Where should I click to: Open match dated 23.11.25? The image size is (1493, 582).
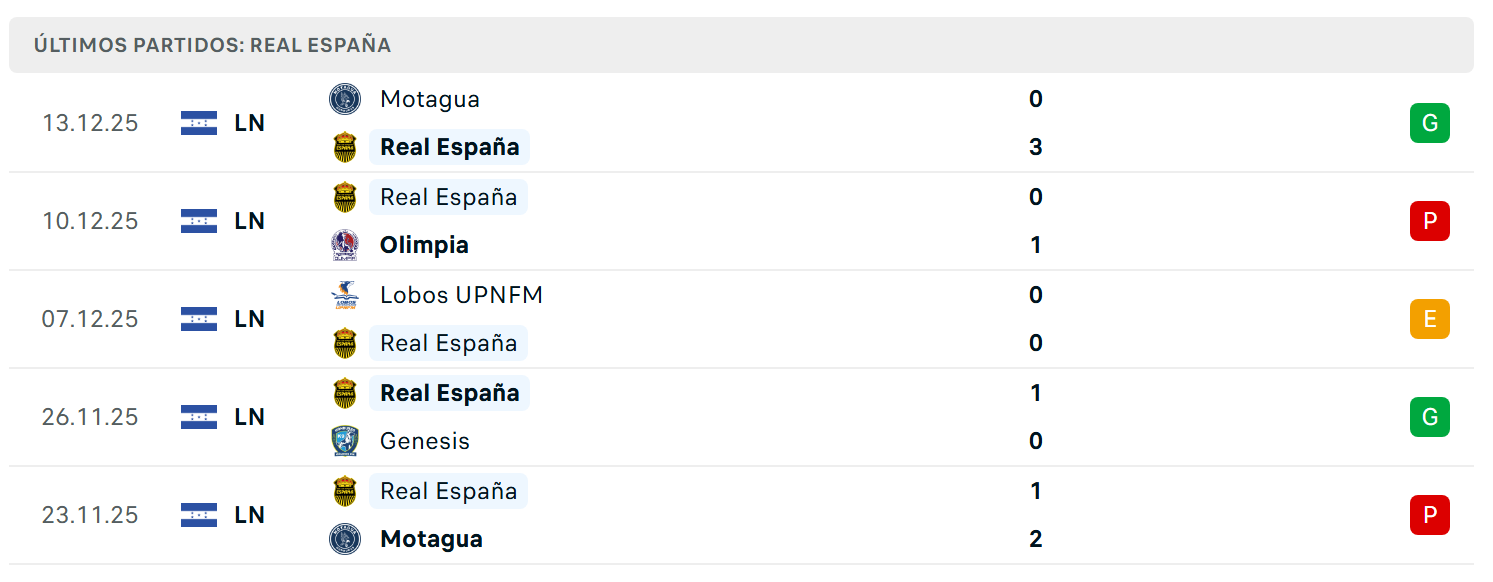[741, 515]
